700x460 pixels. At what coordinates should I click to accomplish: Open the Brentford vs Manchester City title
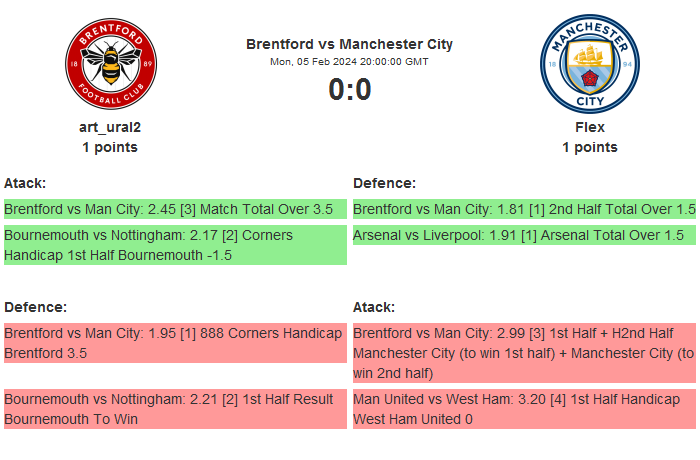coord(349,44)
